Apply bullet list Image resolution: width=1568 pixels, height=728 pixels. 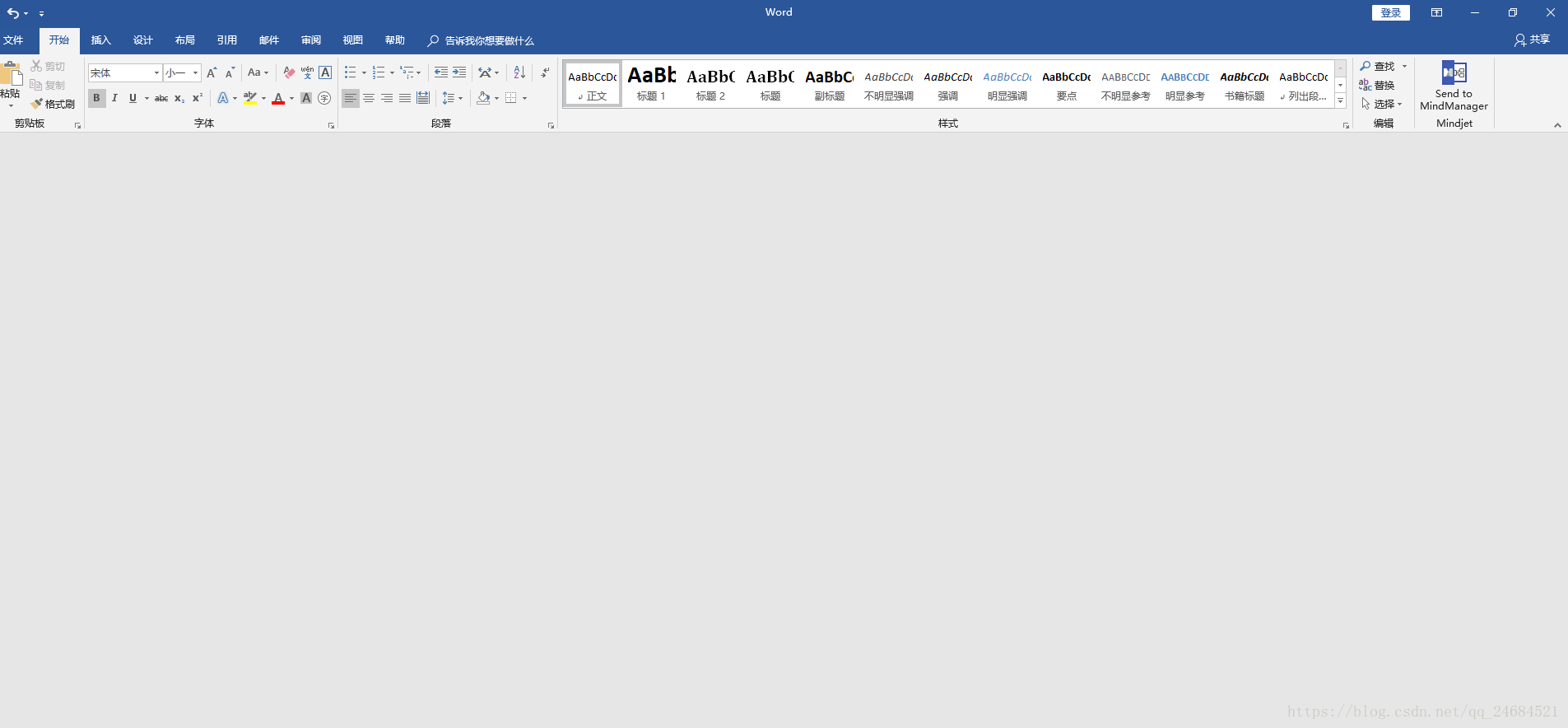coord(351,72)
